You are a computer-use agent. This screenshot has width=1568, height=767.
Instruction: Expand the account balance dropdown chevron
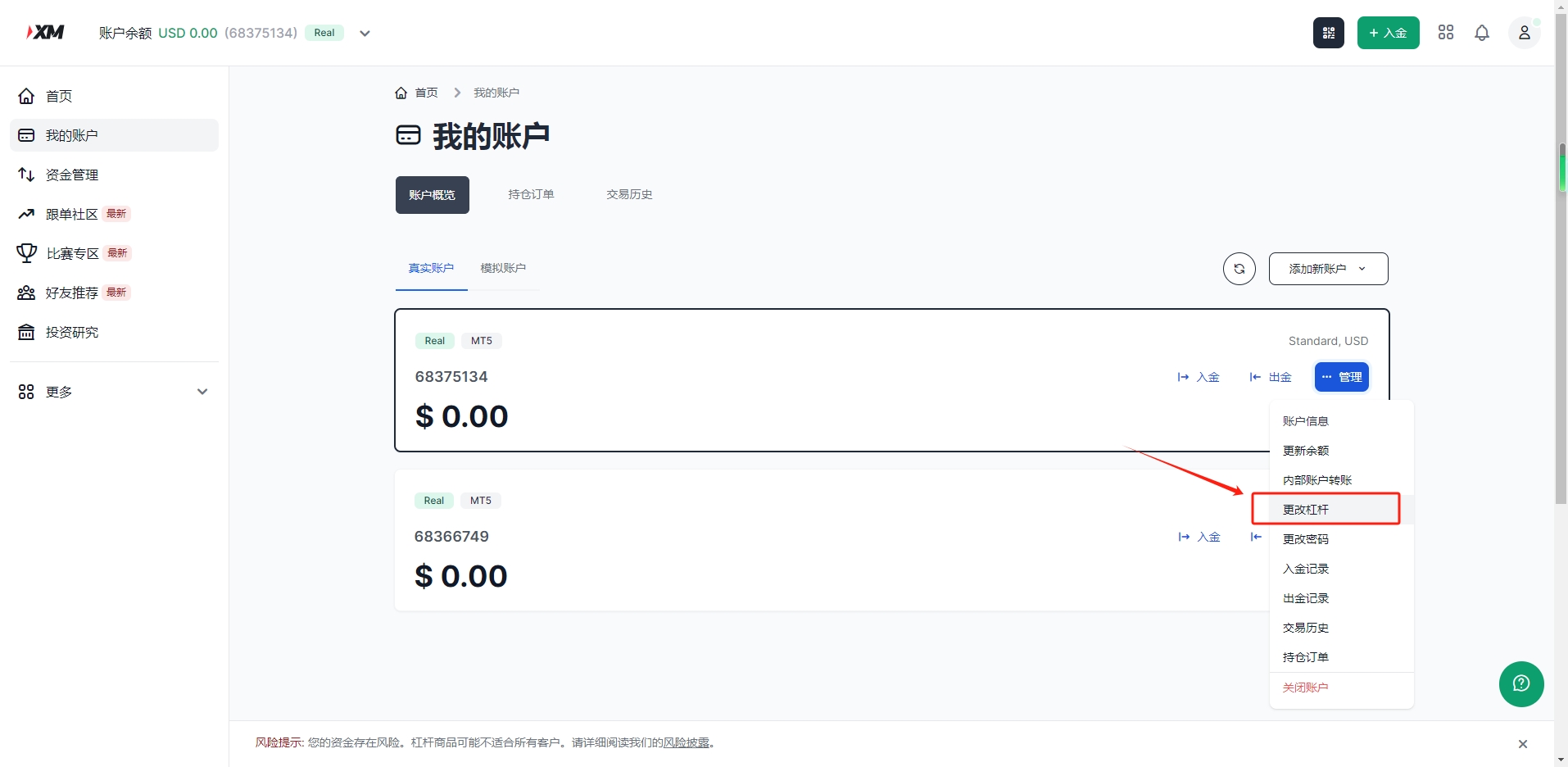[365, 34]
